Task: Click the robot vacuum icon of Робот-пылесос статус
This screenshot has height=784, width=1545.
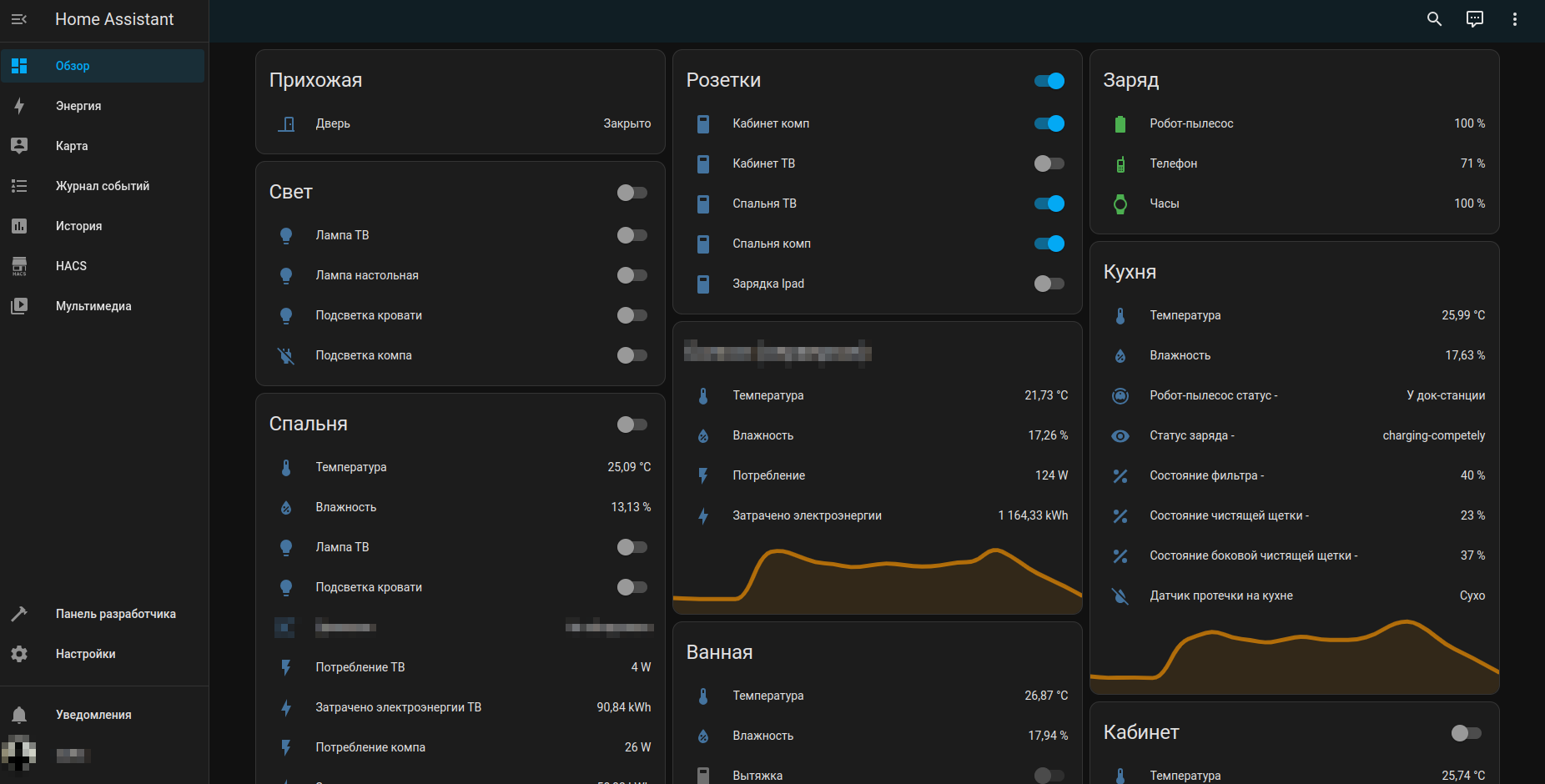Action: tap(1120, 395)
